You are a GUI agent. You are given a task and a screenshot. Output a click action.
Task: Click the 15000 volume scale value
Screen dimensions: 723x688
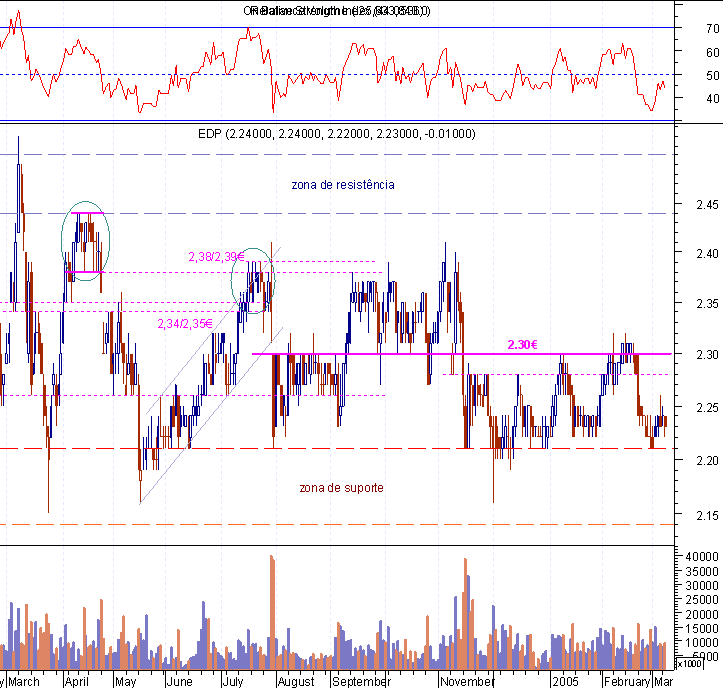(x=702, y=628)
